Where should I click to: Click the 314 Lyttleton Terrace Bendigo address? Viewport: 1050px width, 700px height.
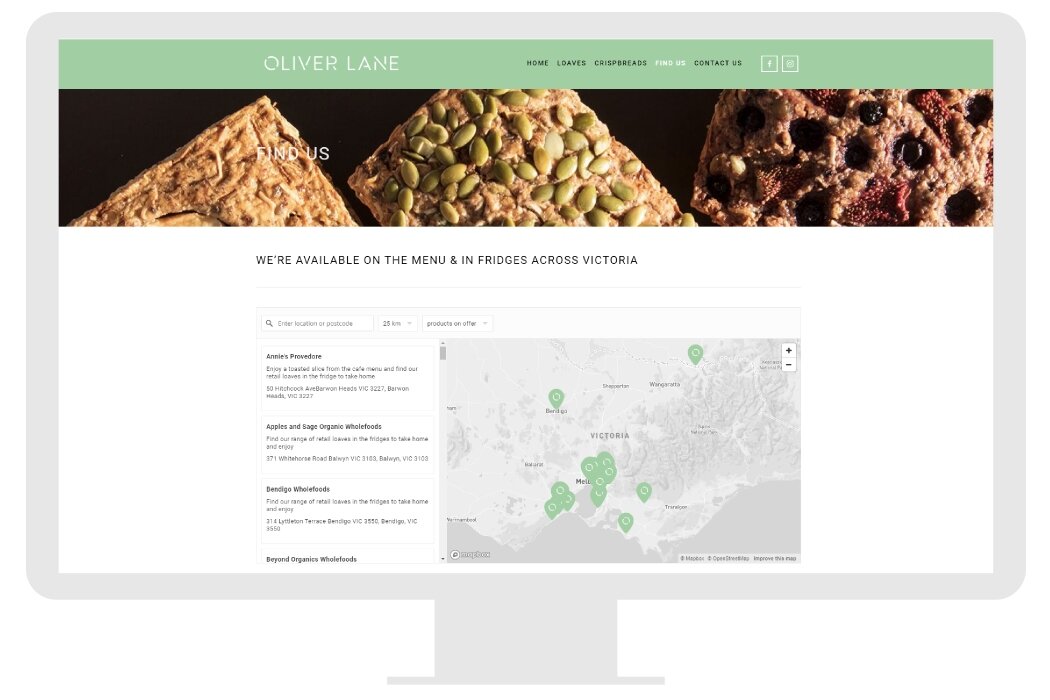pyautogui.click(x=342, y=524)
